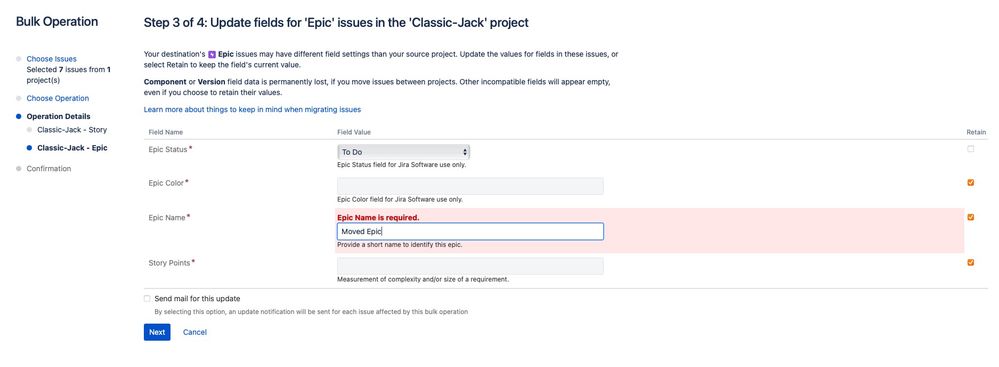The width and height of the screenshot is (999, 367).
Task: Uncheck the Retain checkbox for Epic Name
Action: coord(970,217)
